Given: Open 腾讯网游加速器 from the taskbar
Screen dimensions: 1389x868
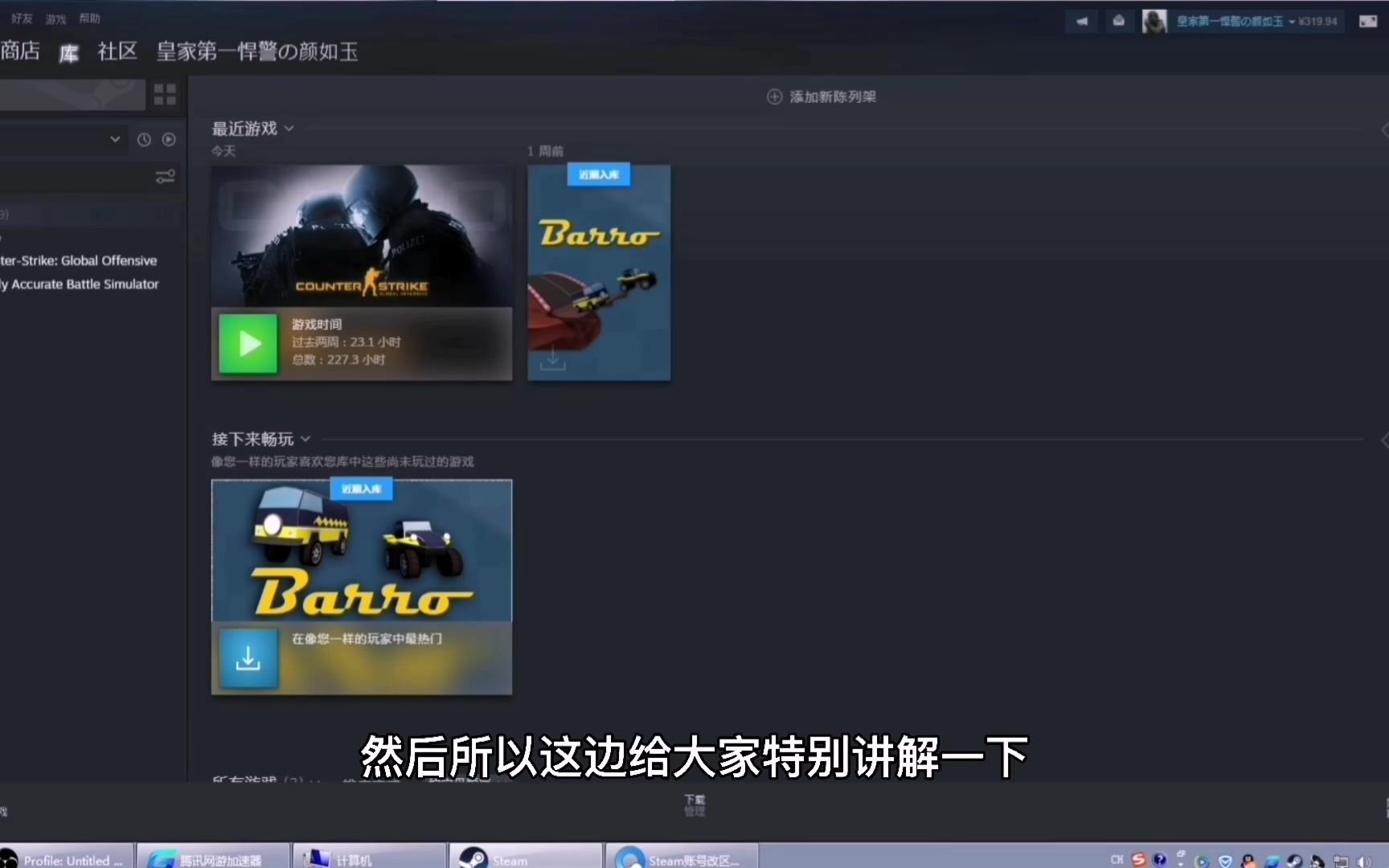Looking at the screenshot, I should 213,857.
